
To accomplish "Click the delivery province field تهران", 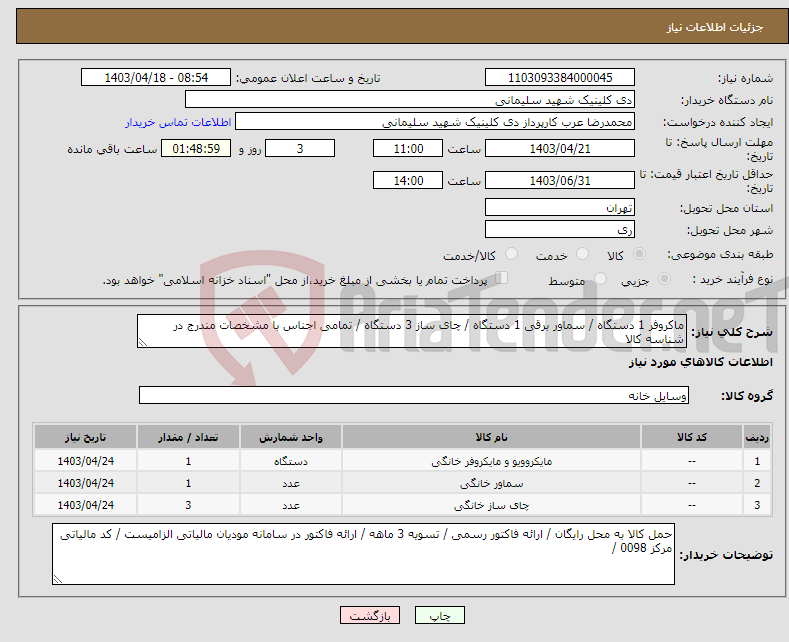I will pos(560,207).
